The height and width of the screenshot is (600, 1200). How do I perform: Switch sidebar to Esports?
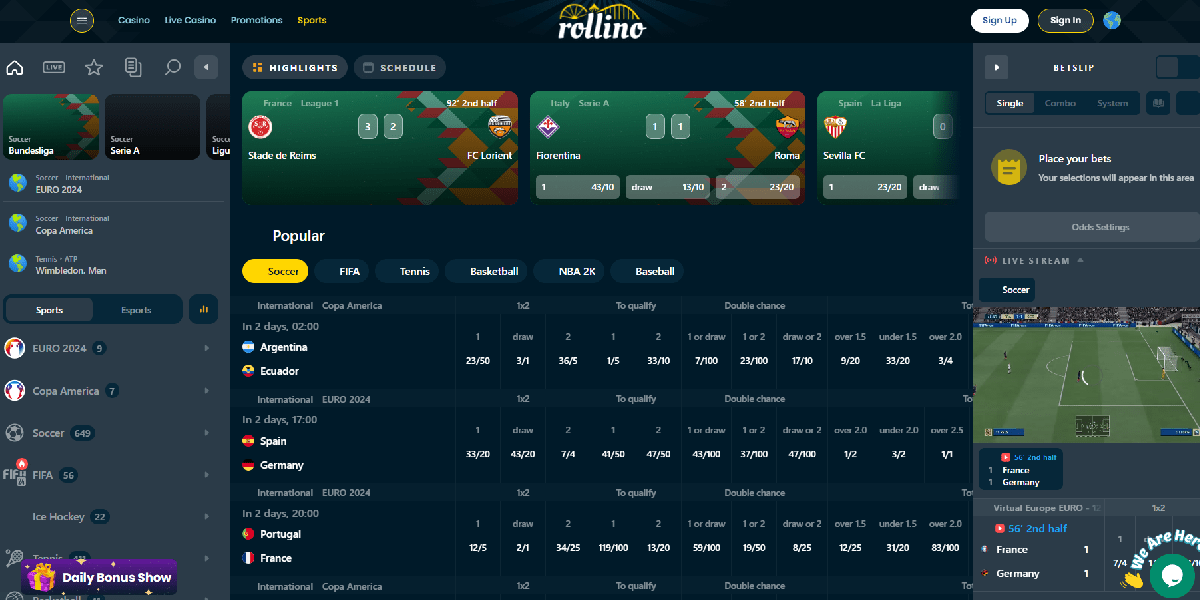[x=136, y=310]
